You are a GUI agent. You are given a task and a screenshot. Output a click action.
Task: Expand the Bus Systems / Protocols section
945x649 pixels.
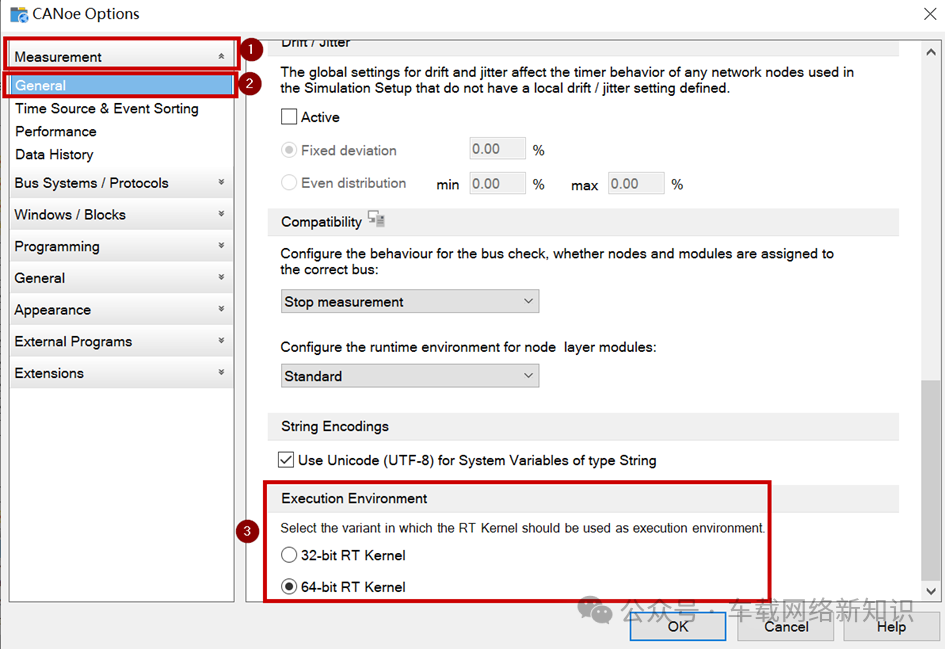[121, 183]
